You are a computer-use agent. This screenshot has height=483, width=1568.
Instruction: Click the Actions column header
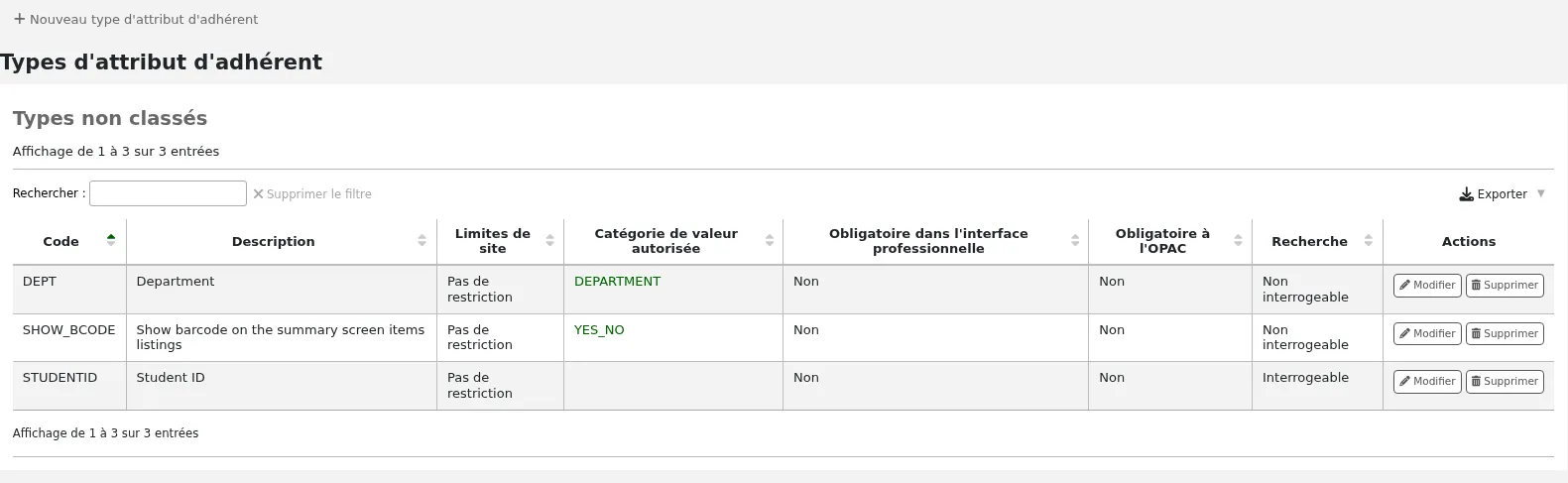tap(1468, 241)
